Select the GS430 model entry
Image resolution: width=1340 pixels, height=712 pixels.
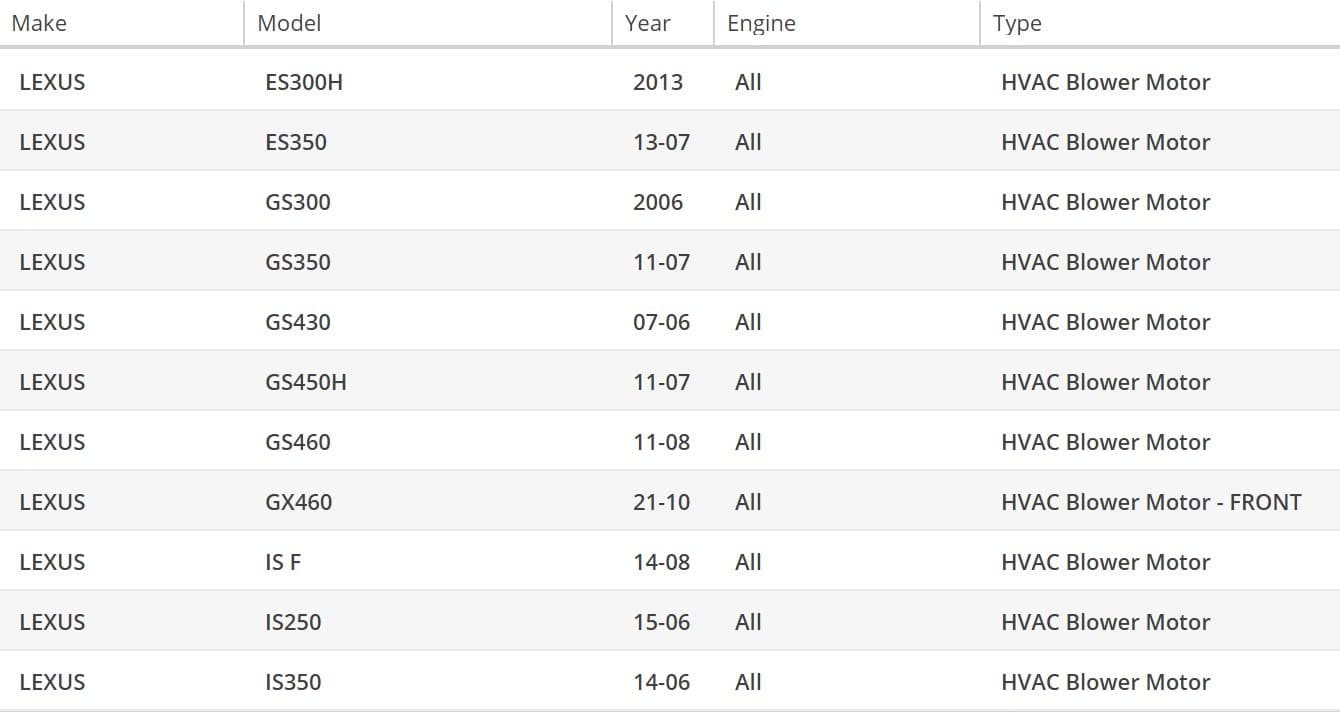pyautogui.click(x=298, y=322)
